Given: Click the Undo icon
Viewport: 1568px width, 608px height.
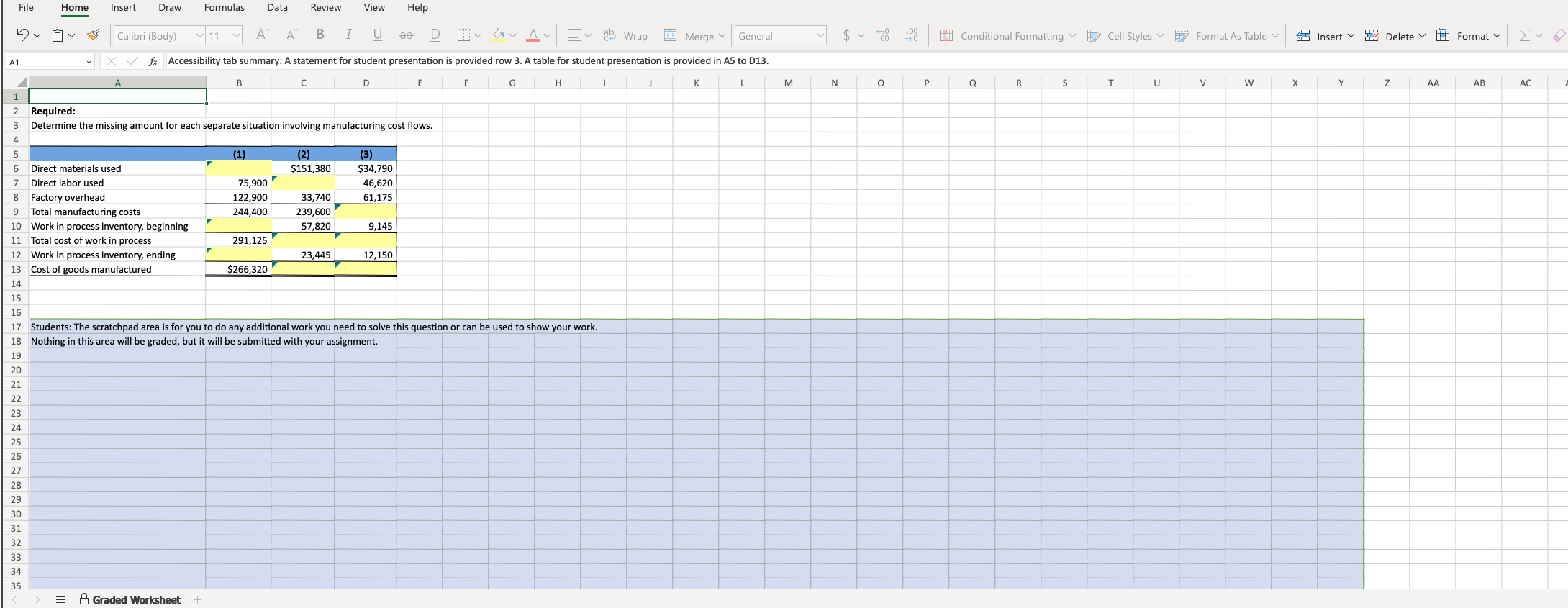Looking at the screenshot, I should click(22, 35).
